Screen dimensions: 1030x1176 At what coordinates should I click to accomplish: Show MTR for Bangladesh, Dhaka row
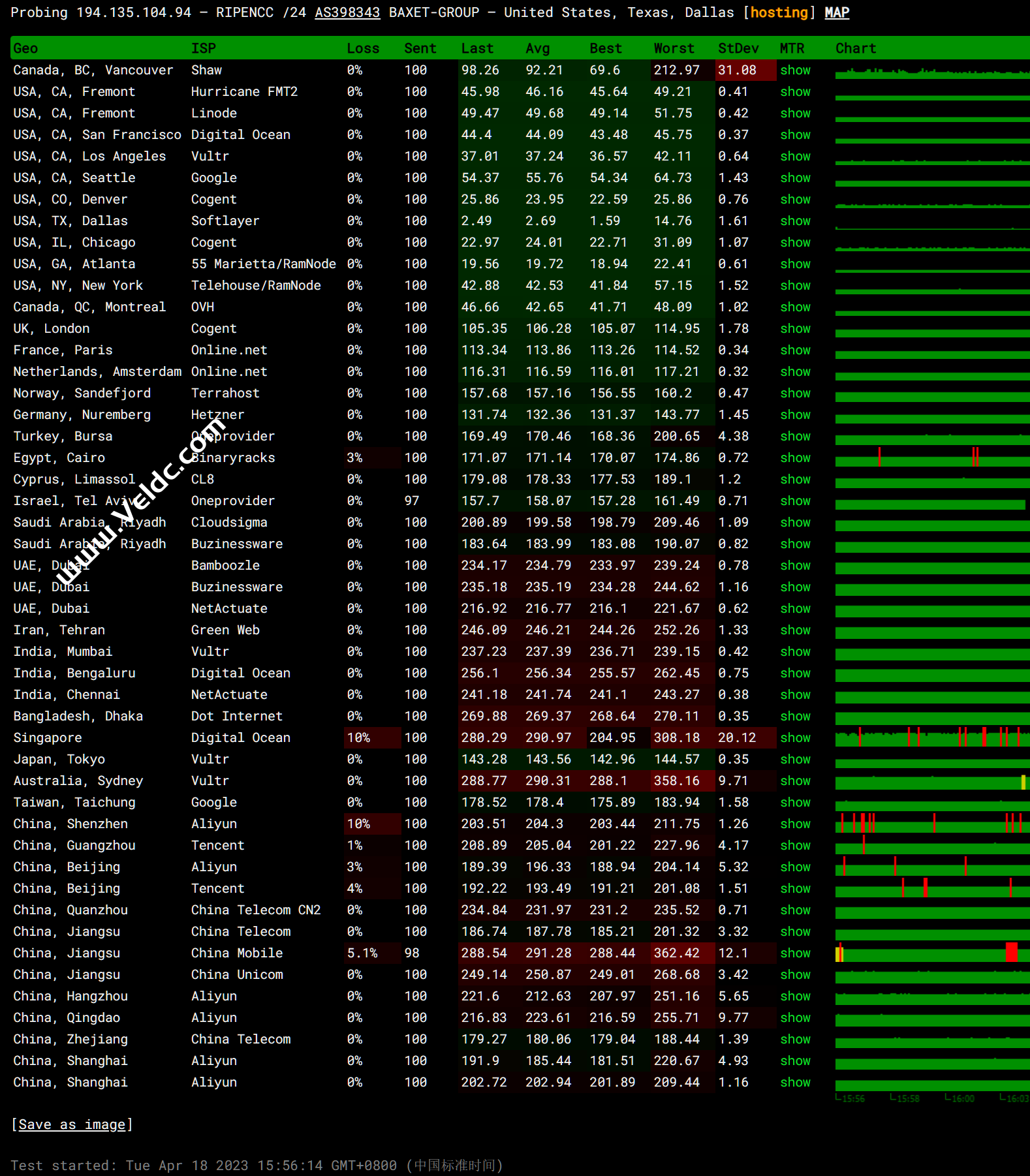(x=795, y=716)
